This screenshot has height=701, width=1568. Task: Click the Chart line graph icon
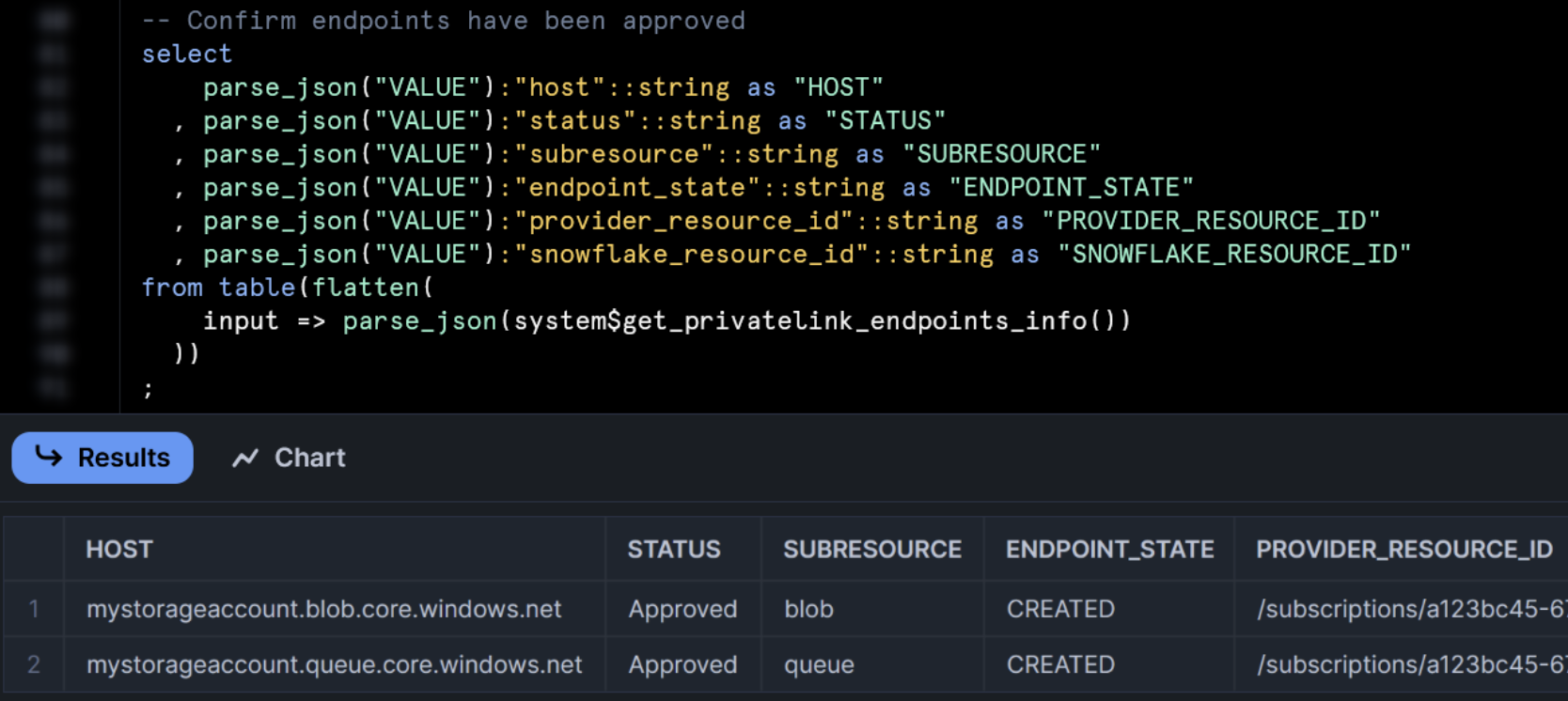(x=245, y=458)
